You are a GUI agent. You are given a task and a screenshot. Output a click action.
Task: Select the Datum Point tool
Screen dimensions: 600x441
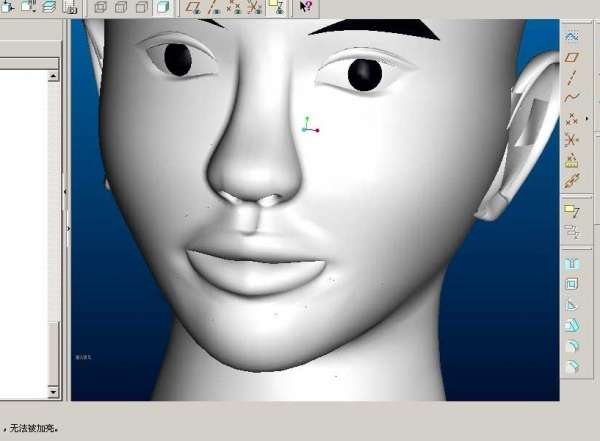[572, 119]
